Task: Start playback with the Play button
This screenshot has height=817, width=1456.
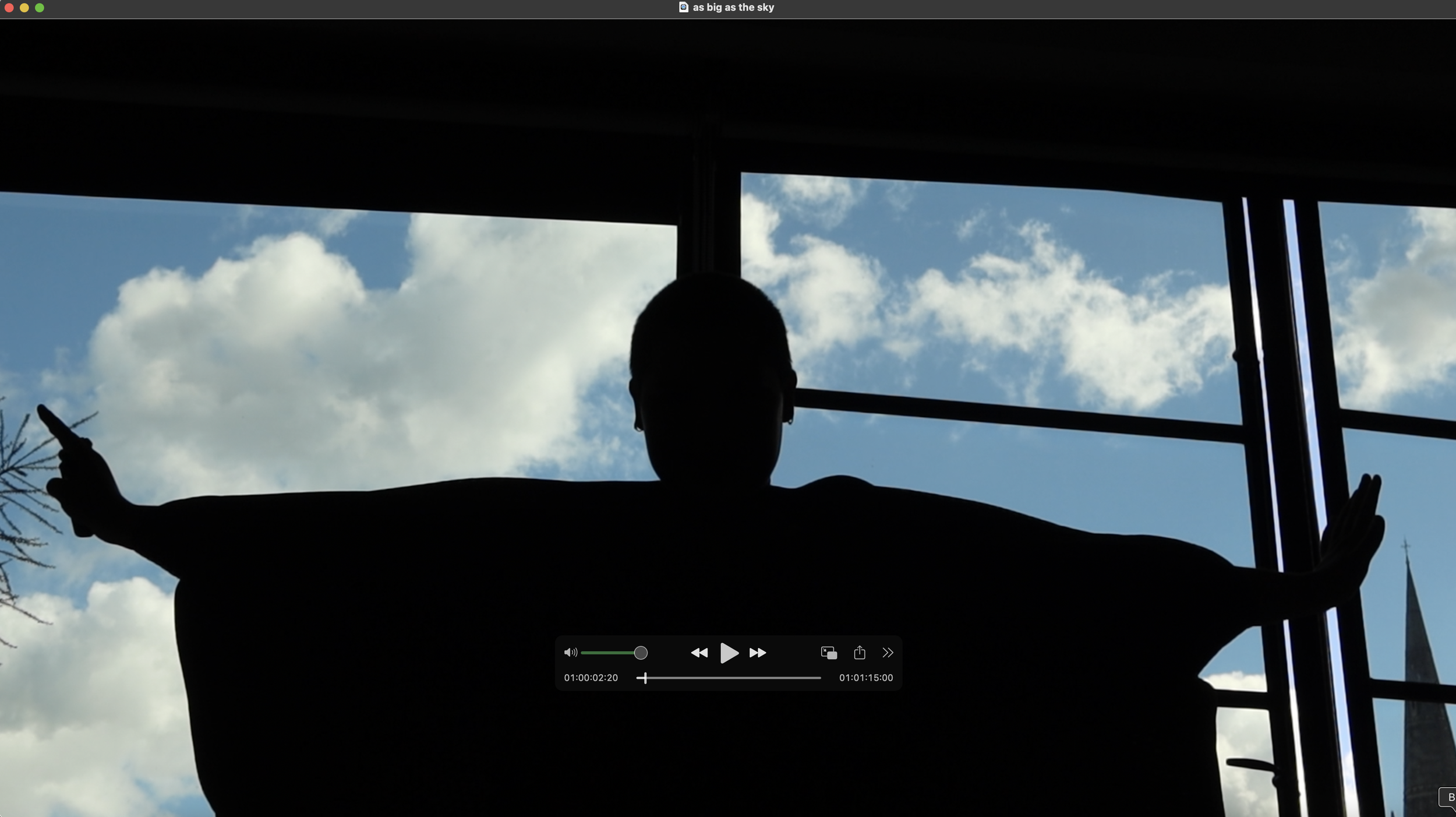Action: (x=729, y=653)
